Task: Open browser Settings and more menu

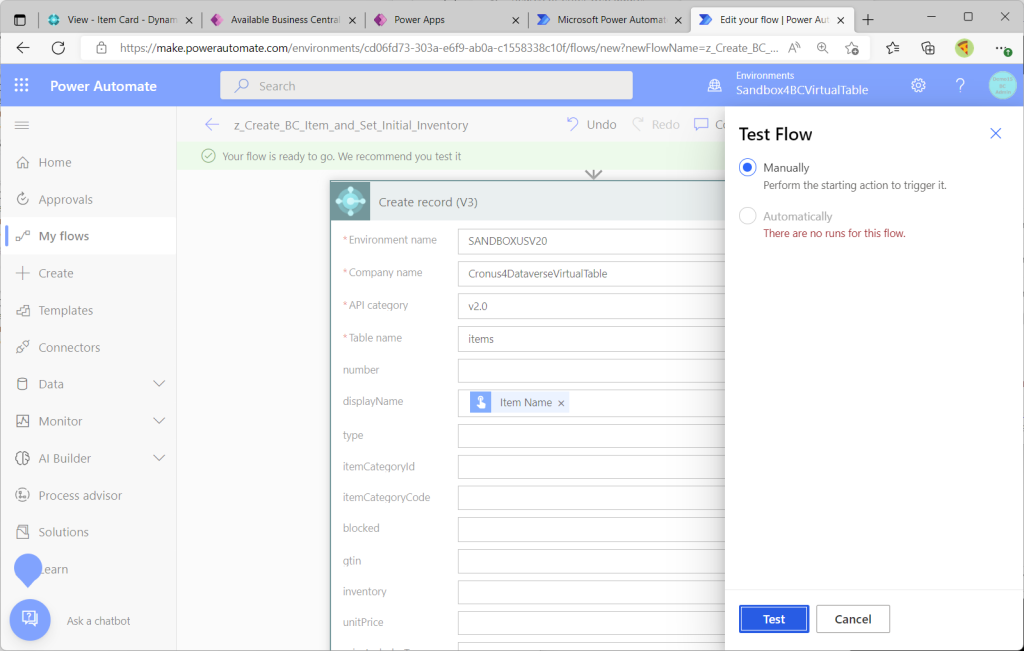Action: 1002,48
